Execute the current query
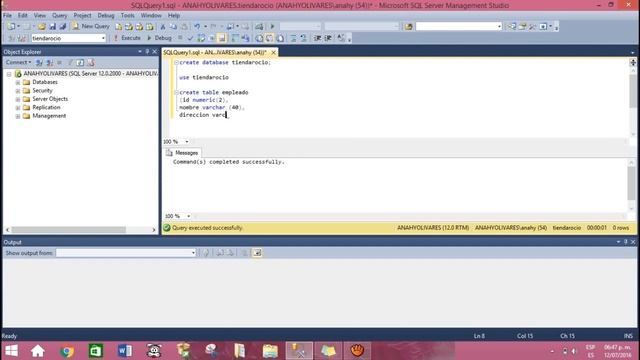Image resolution: width=640 pixels, height=360 pixels. coord(127,38)
